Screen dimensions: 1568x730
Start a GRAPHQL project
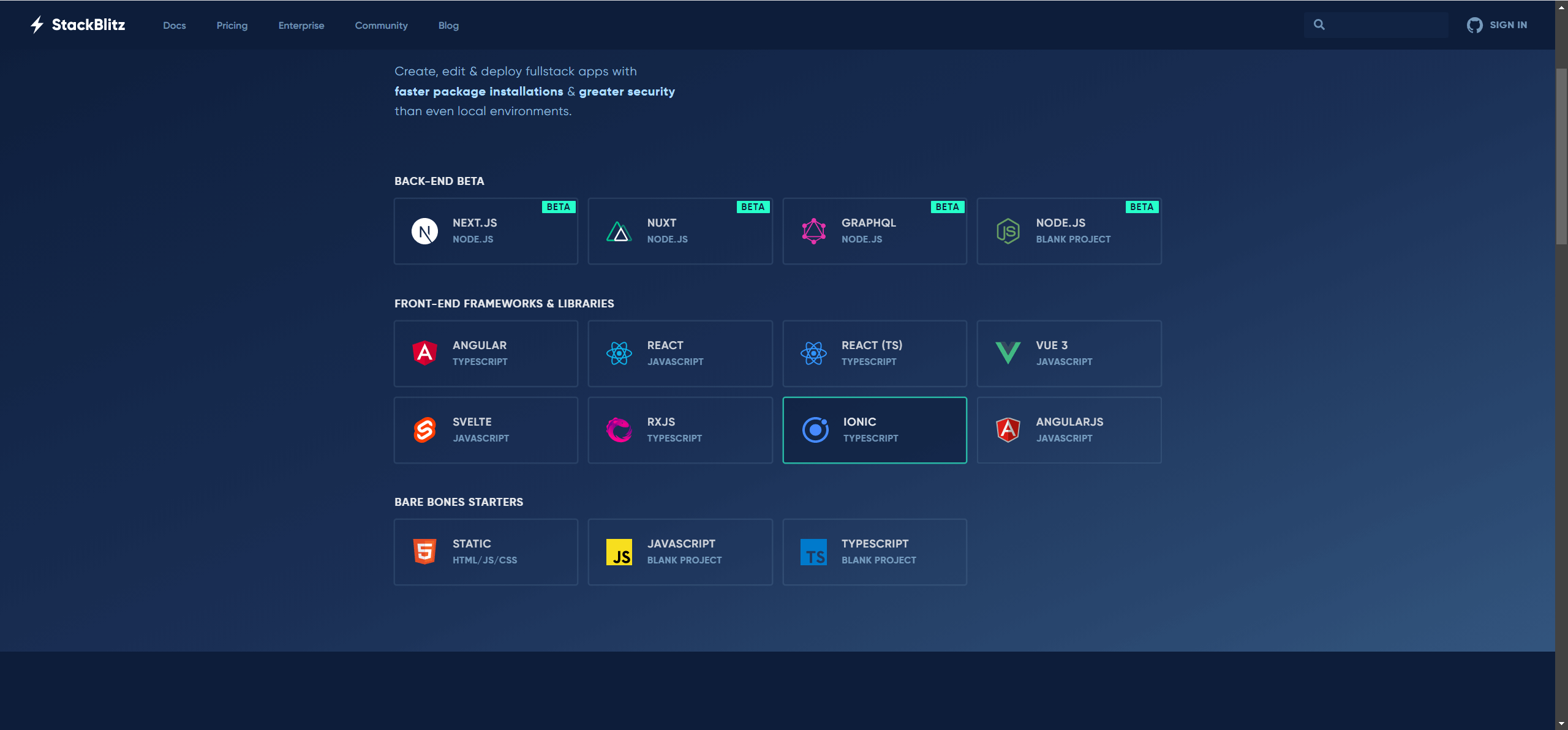pyautogui.click(x=875, y=231)
